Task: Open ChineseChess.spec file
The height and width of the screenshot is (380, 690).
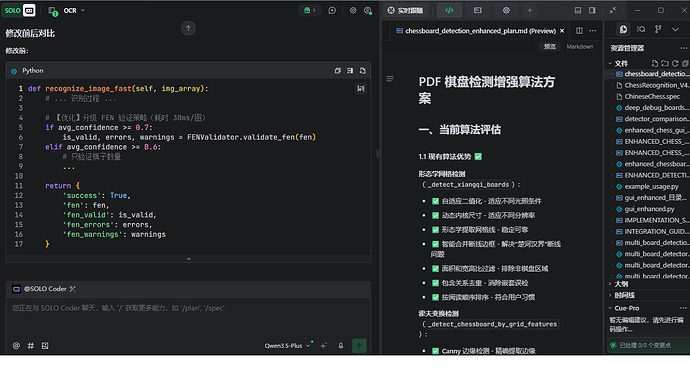Action: click(x=648, y=96)
